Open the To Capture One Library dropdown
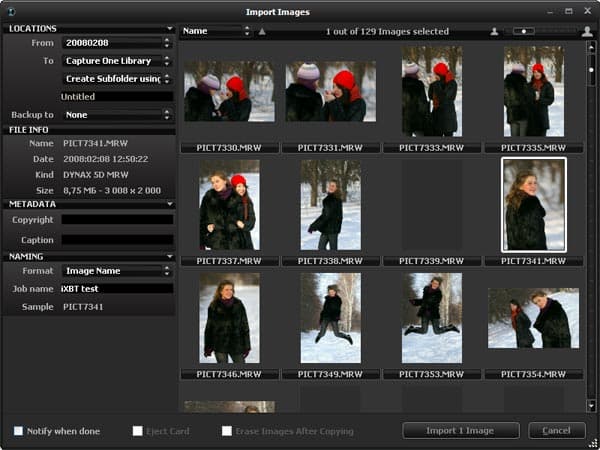The width and height of the screenshot is (600, 450). (x=117, y=61)
